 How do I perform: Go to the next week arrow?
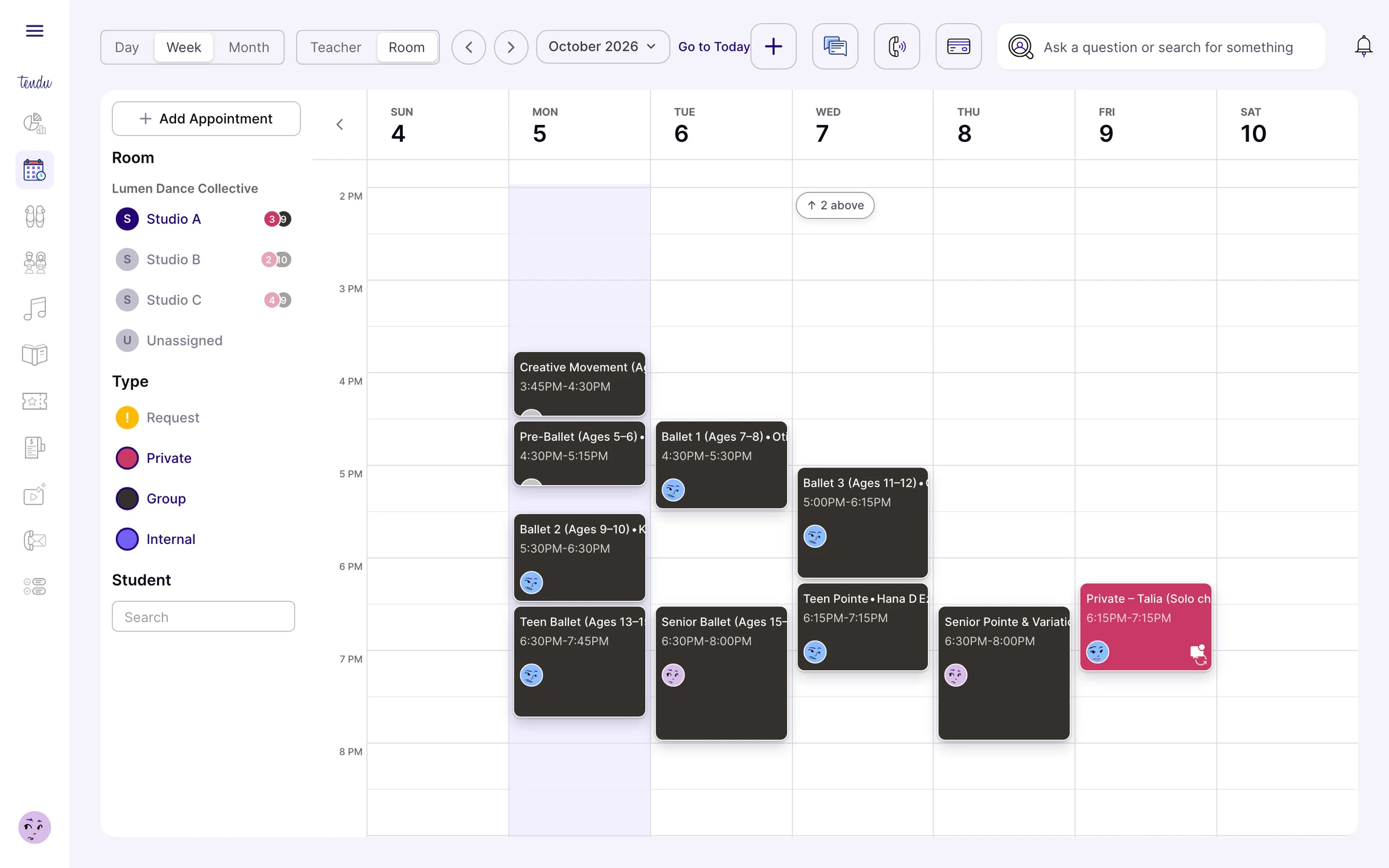511,47
